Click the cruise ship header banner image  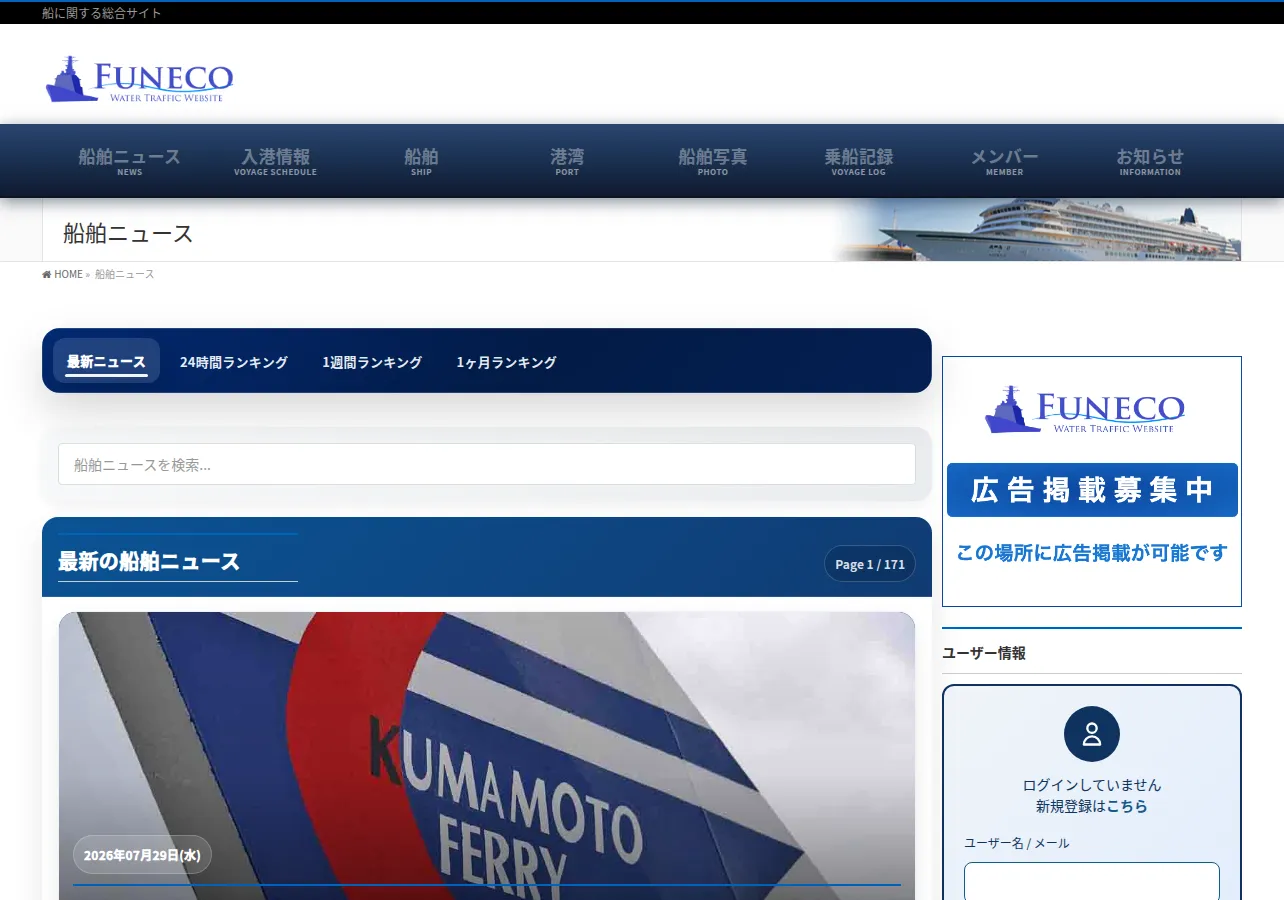pyautogui.click(x=1037, y=230)
